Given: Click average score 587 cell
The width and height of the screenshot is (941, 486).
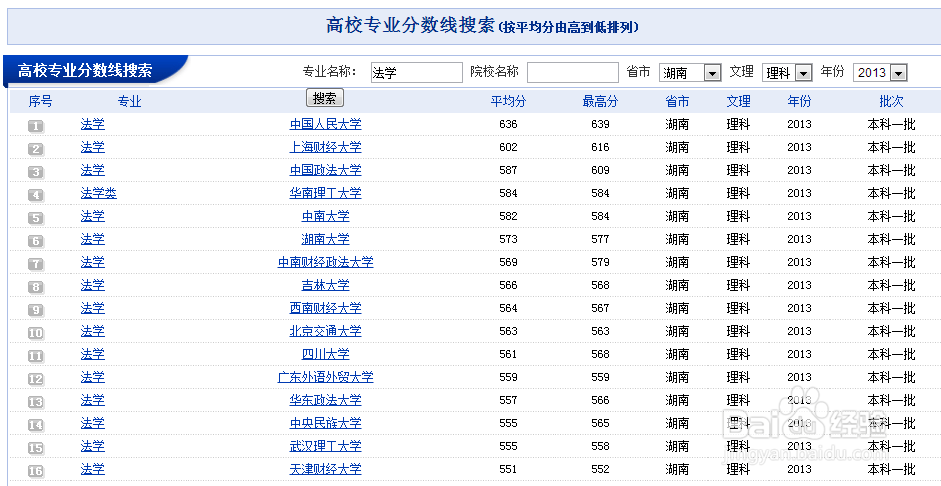Looking at the screenshot, I should coord(508,170).
